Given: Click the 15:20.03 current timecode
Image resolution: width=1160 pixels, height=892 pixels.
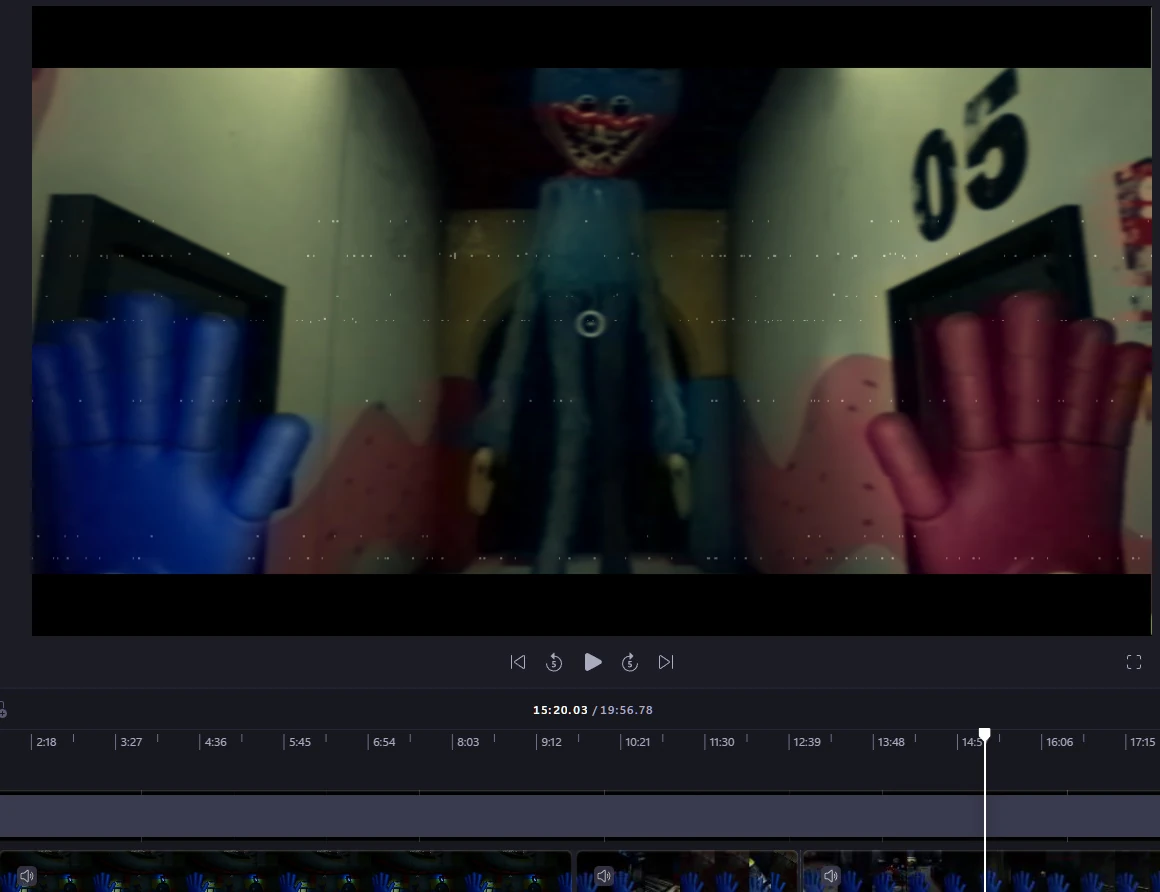Looking at the screenshot, I should click(x=561, y=710).
